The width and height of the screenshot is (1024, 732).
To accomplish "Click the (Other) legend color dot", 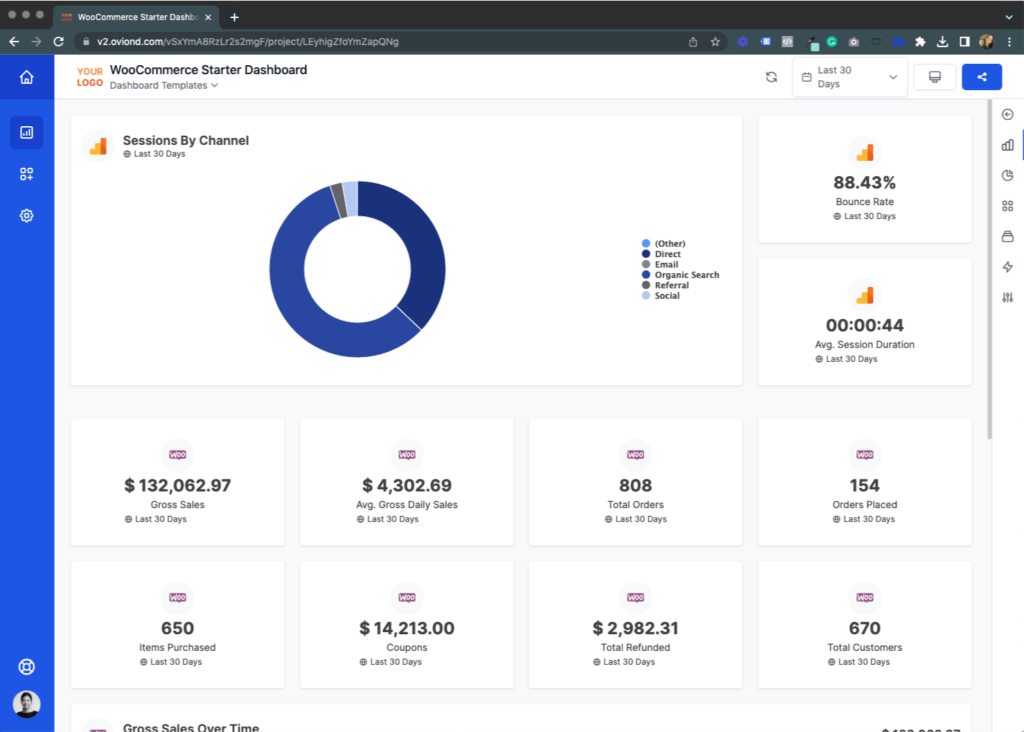I will pos(646,244).
